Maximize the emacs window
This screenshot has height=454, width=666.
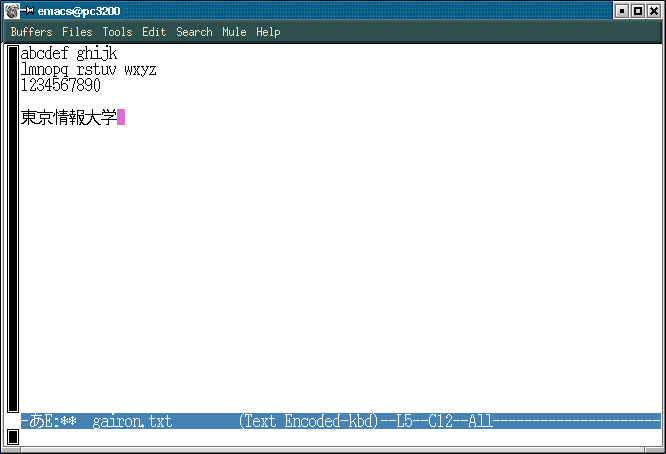[x=638, y=11]
